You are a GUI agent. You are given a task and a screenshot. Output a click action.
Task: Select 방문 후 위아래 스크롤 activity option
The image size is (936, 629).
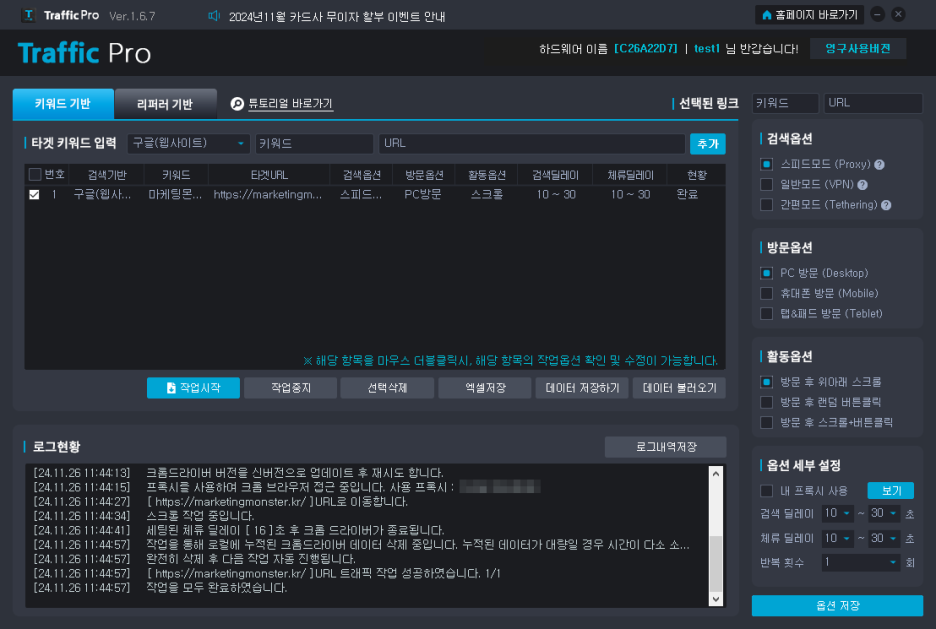tap(766, 382)
